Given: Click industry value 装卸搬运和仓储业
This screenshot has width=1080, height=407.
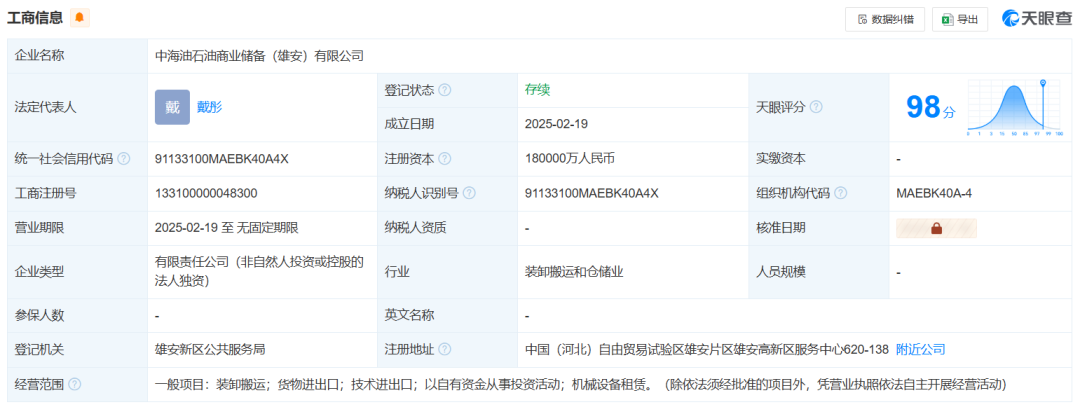Looking at the screenshot, I should coord(574,272).
